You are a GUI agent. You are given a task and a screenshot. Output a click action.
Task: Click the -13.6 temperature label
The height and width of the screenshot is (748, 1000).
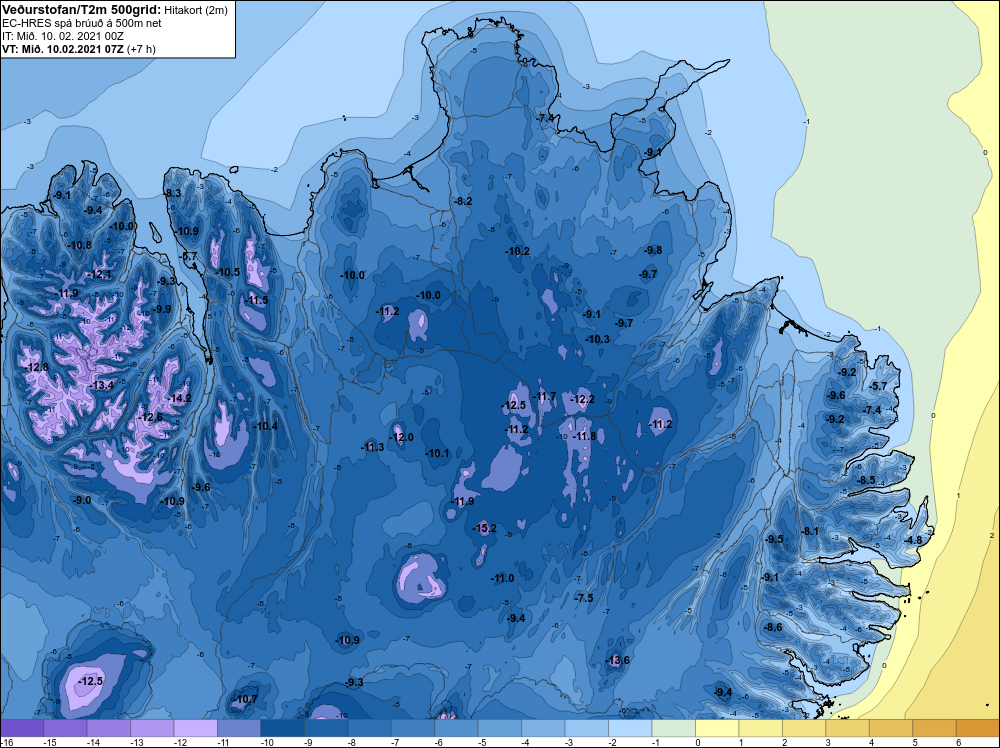click(x=617, y=660)
